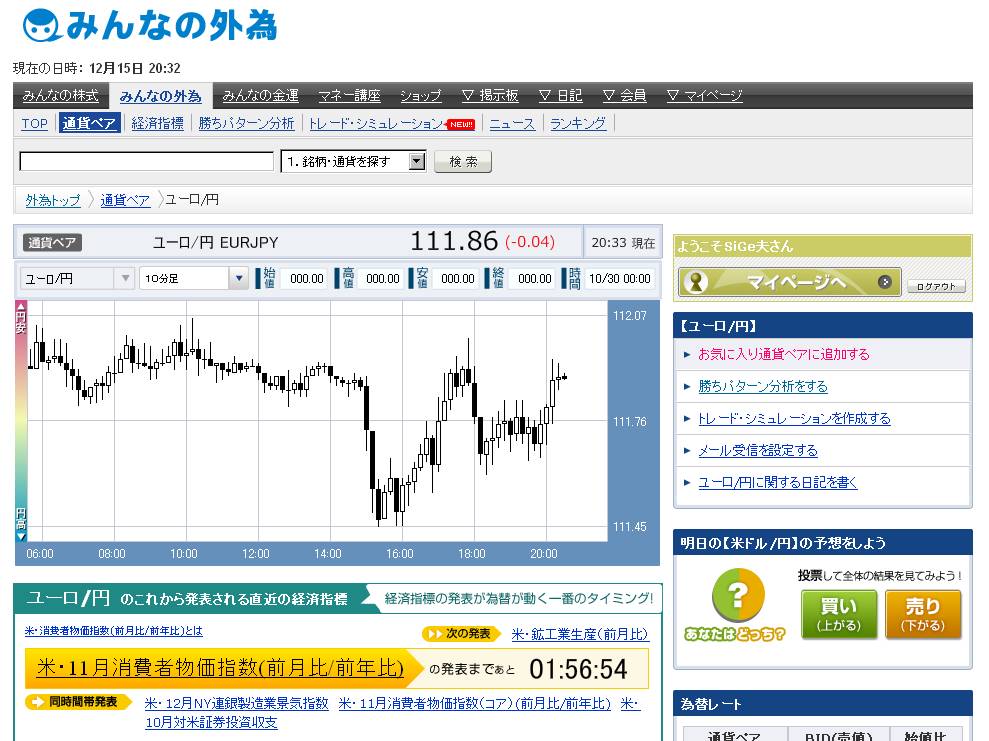Open 経済指標 sub-navigation link

pos(158,123)
